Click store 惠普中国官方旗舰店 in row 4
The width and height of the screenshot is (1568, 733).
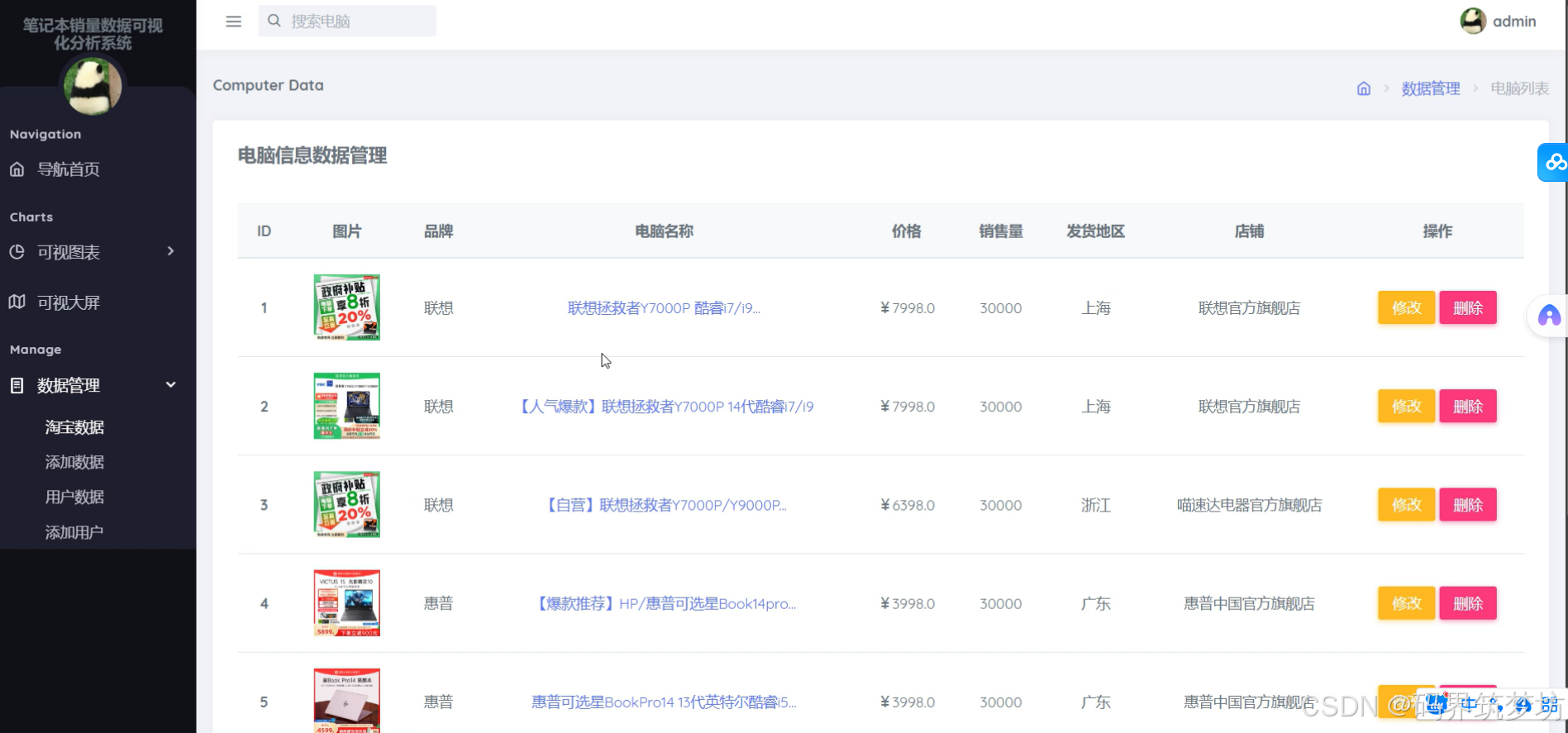point(1249,603)
